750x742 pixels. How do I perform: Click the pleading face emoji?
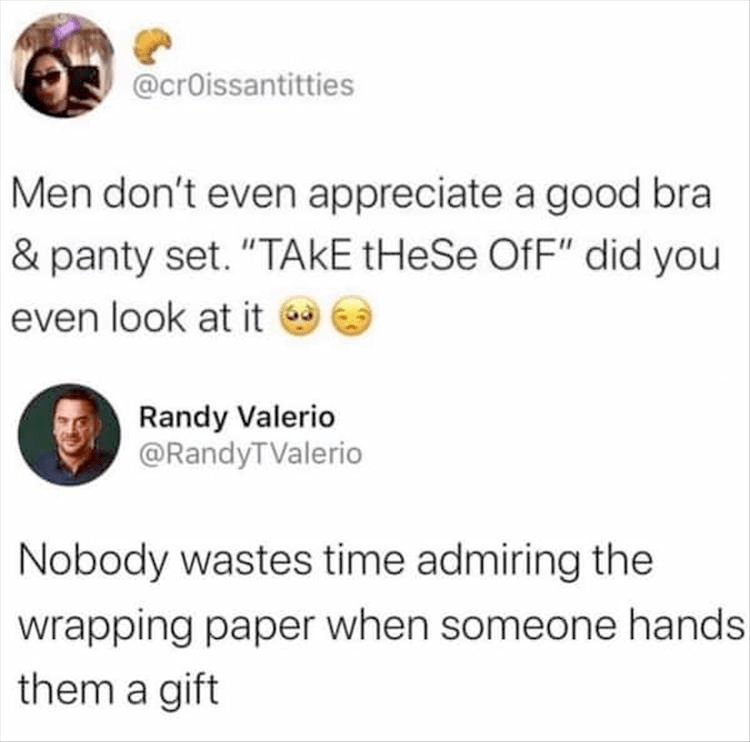point(301,317)
